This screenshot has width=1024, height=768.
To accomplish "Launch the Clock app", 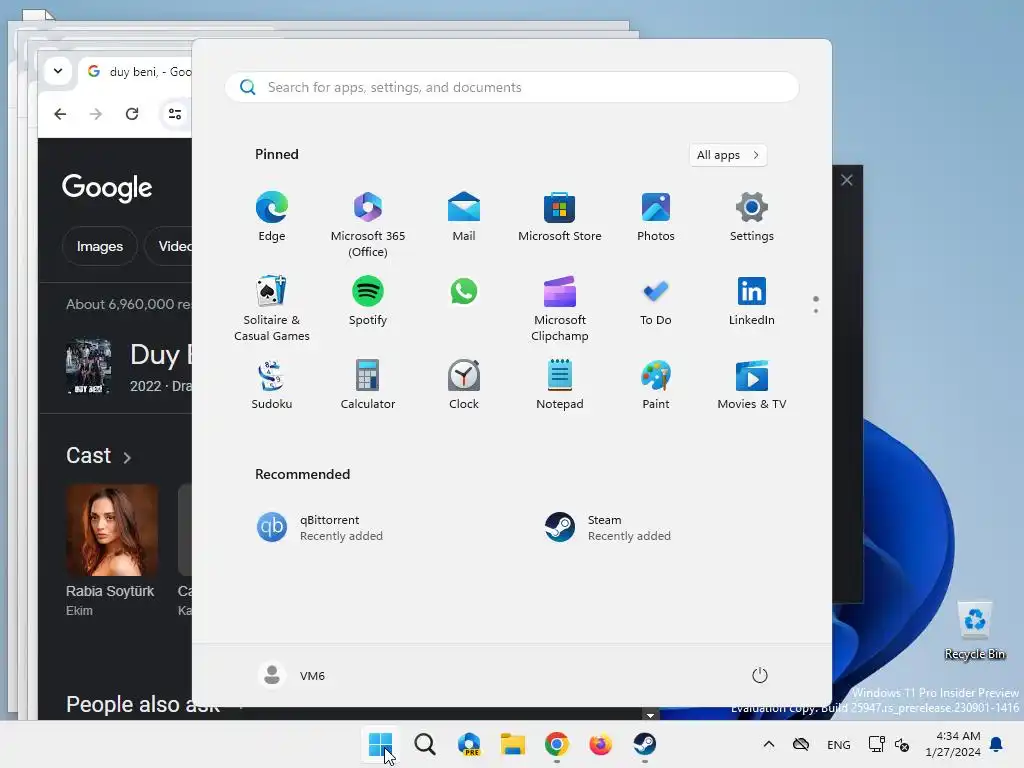I will click(464, 385).
